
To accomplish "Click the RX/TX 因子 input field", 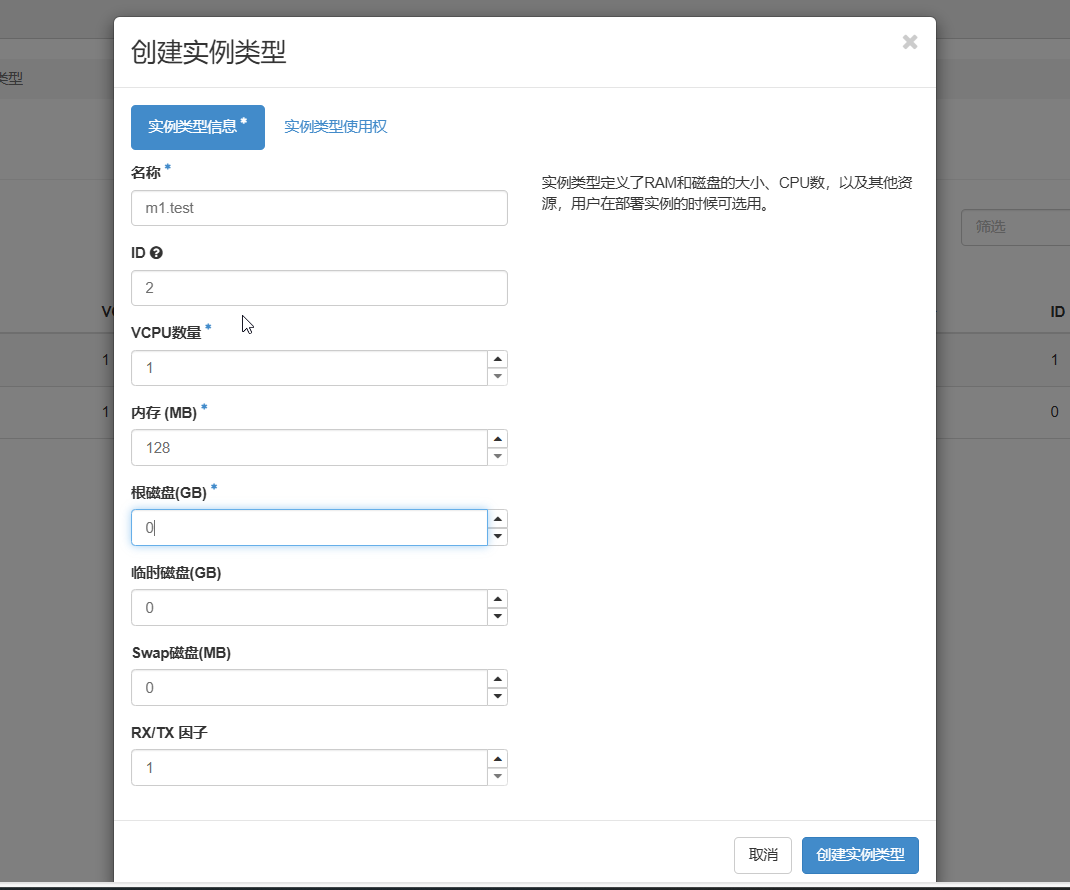I will [x=309, y=768].
